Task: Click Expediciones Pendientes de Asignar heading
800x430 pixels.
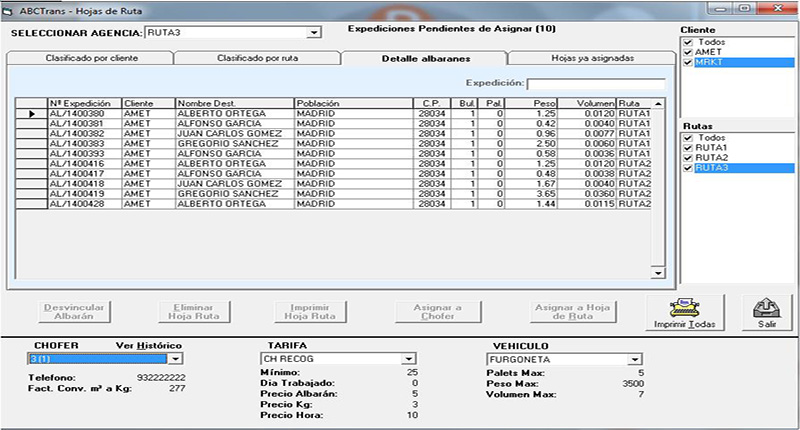Action: tap(452, 29)
